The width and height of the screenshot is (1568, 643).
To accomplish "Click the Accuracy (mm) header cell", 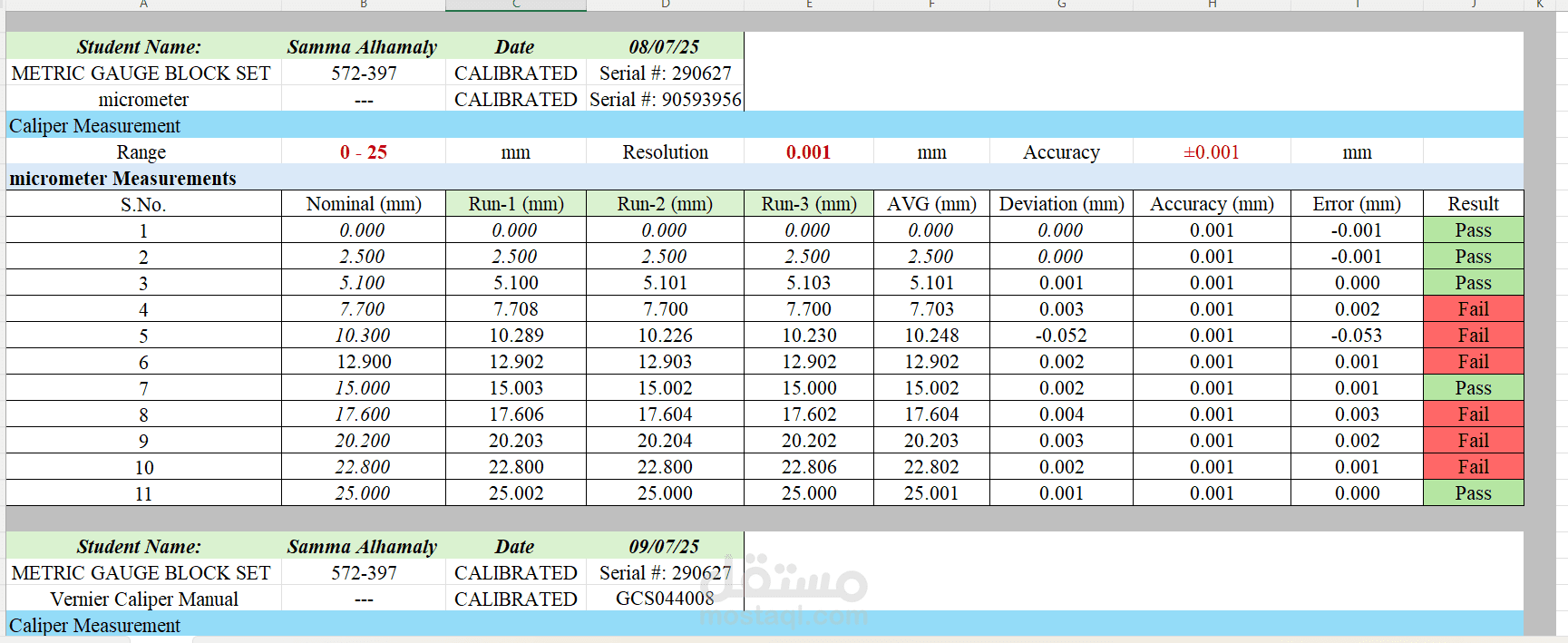I will (x=1212, y=204).
